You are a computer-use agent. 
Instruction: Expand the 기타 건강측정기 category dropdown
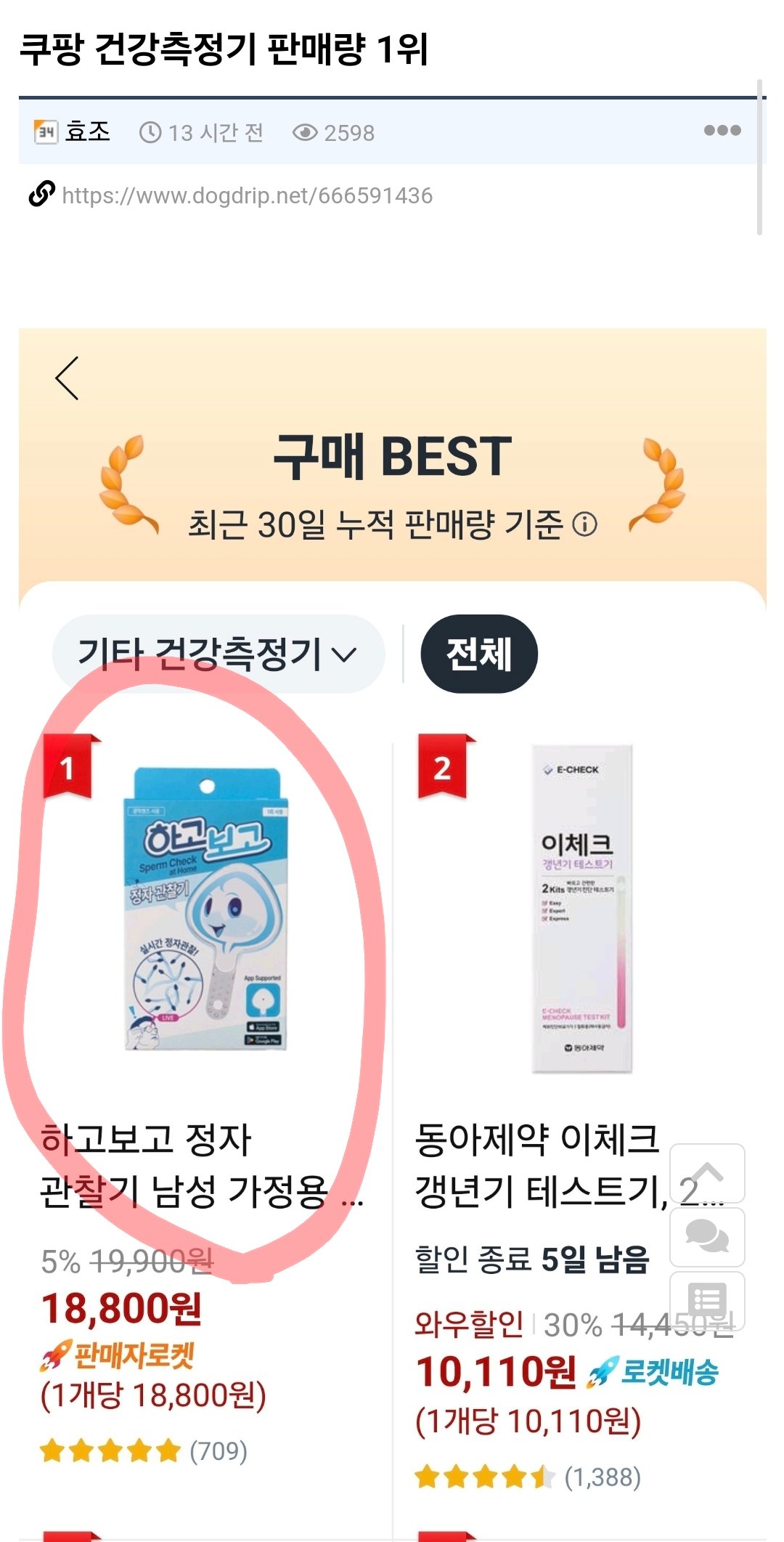coord(218,653)
